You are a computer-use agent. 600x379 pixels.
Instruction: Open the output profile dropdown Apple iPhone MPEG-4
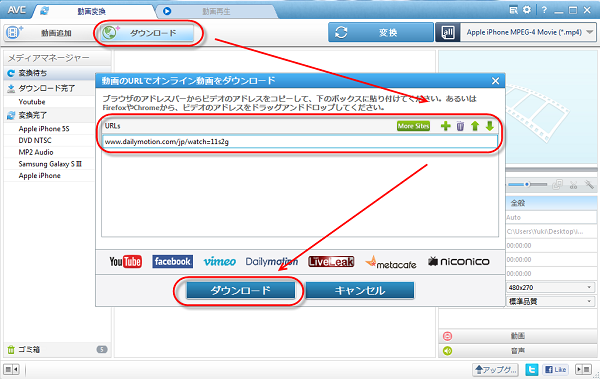(528, 33)
